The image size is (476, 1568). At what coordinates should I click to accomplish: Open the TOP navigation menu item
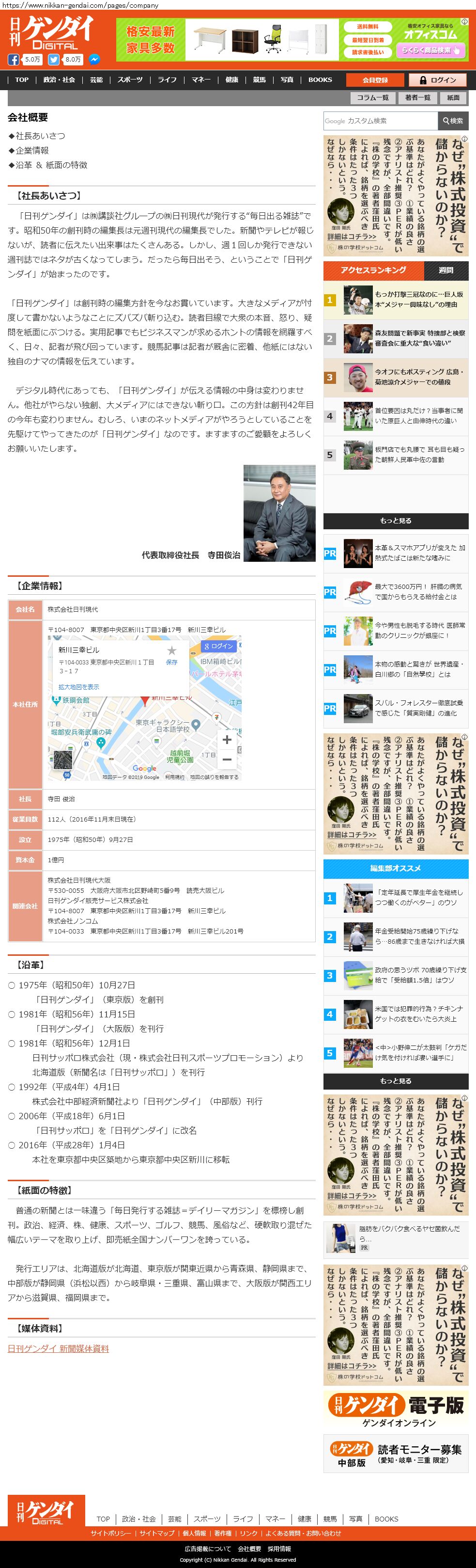coord(22,80)
